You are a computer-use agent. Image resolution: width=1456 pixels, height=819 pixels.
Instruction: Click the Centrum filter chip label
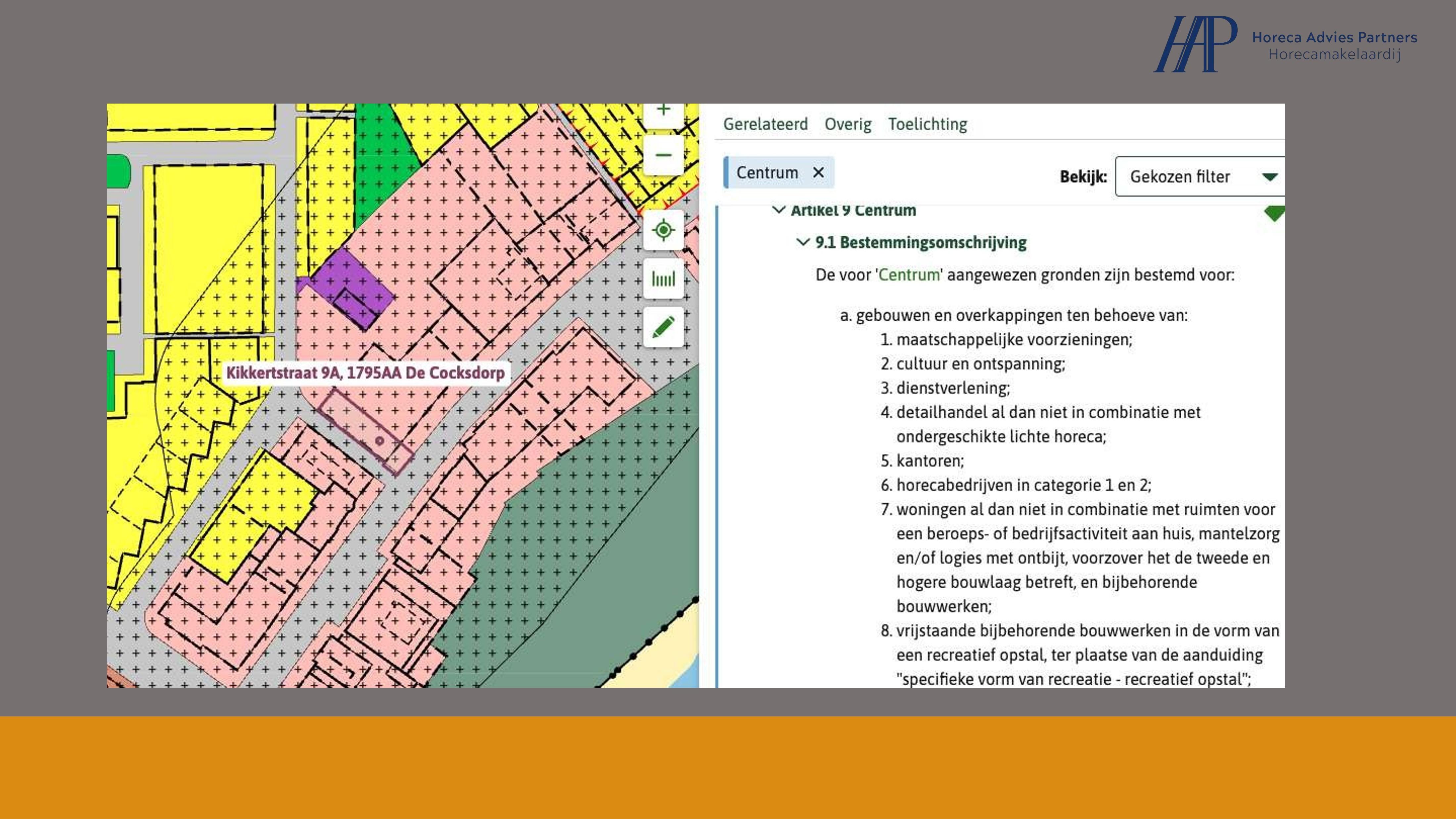click(x=766, y=173)
